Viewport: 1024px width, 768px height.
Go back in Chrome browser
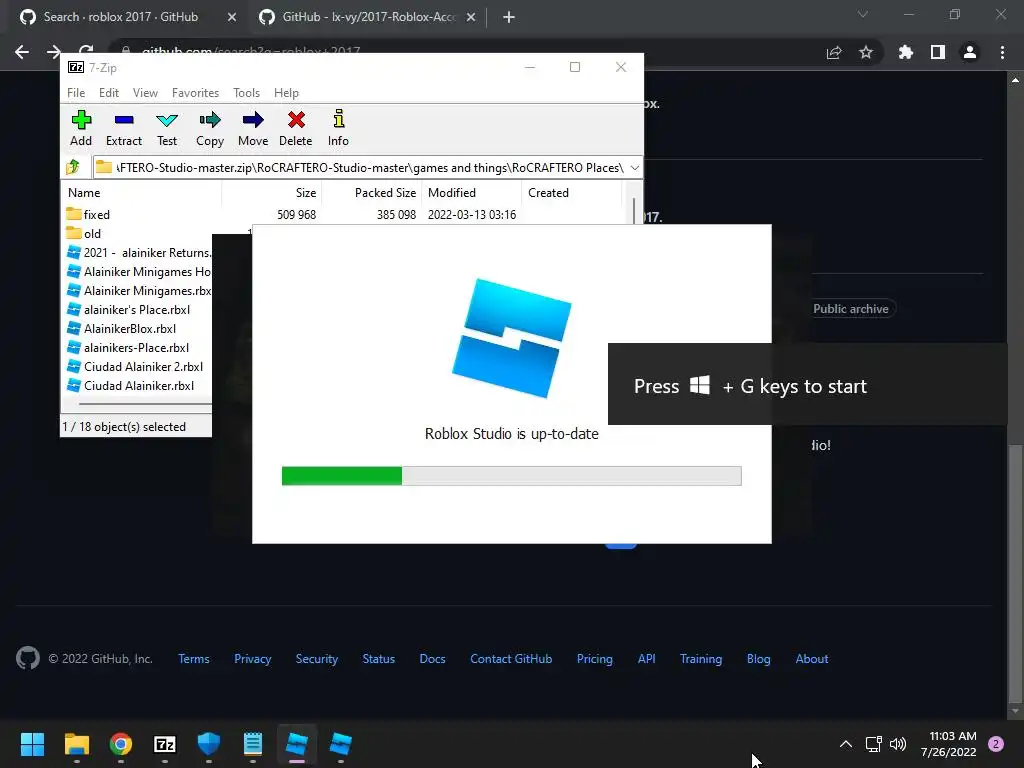tap(22, 52)
